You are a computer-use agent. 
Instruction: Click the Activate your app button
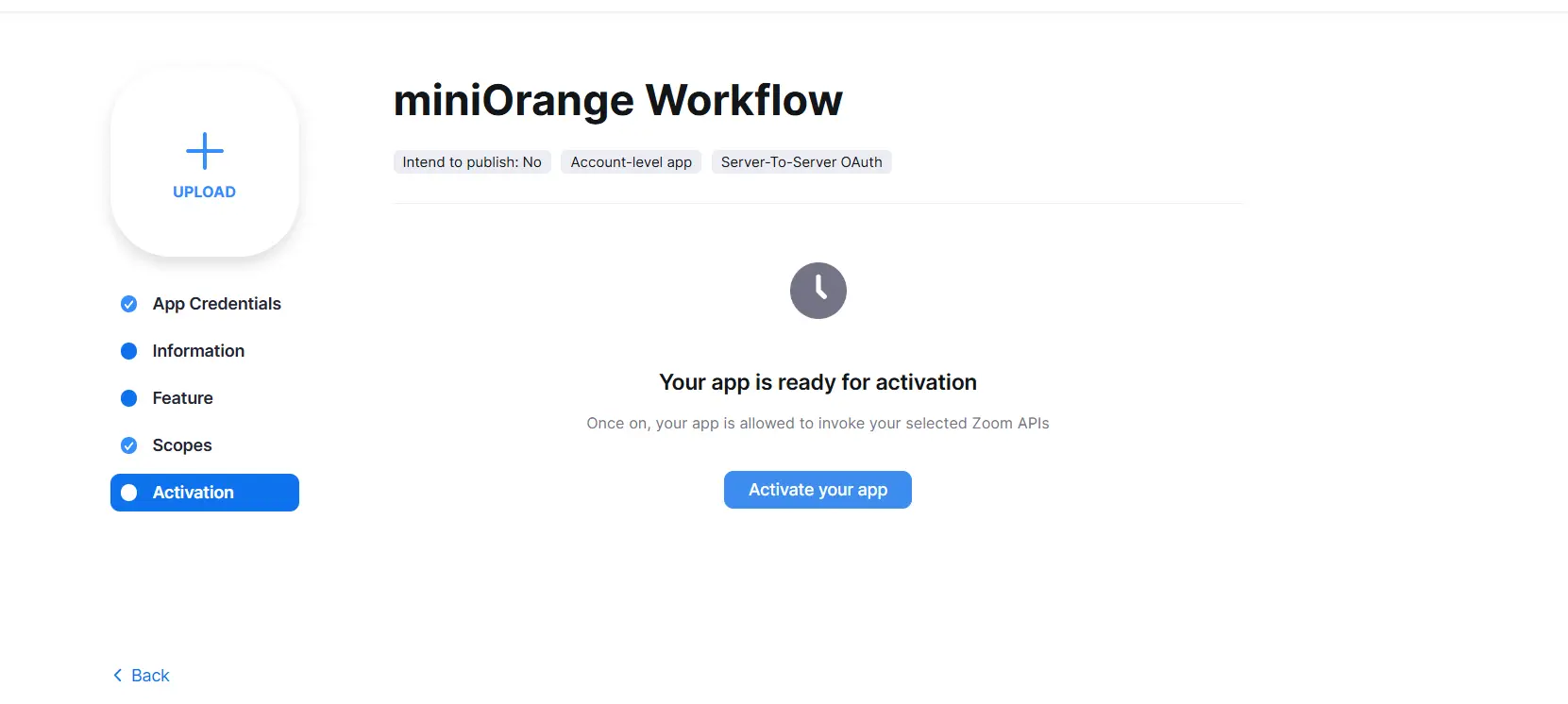pos(818,490)
